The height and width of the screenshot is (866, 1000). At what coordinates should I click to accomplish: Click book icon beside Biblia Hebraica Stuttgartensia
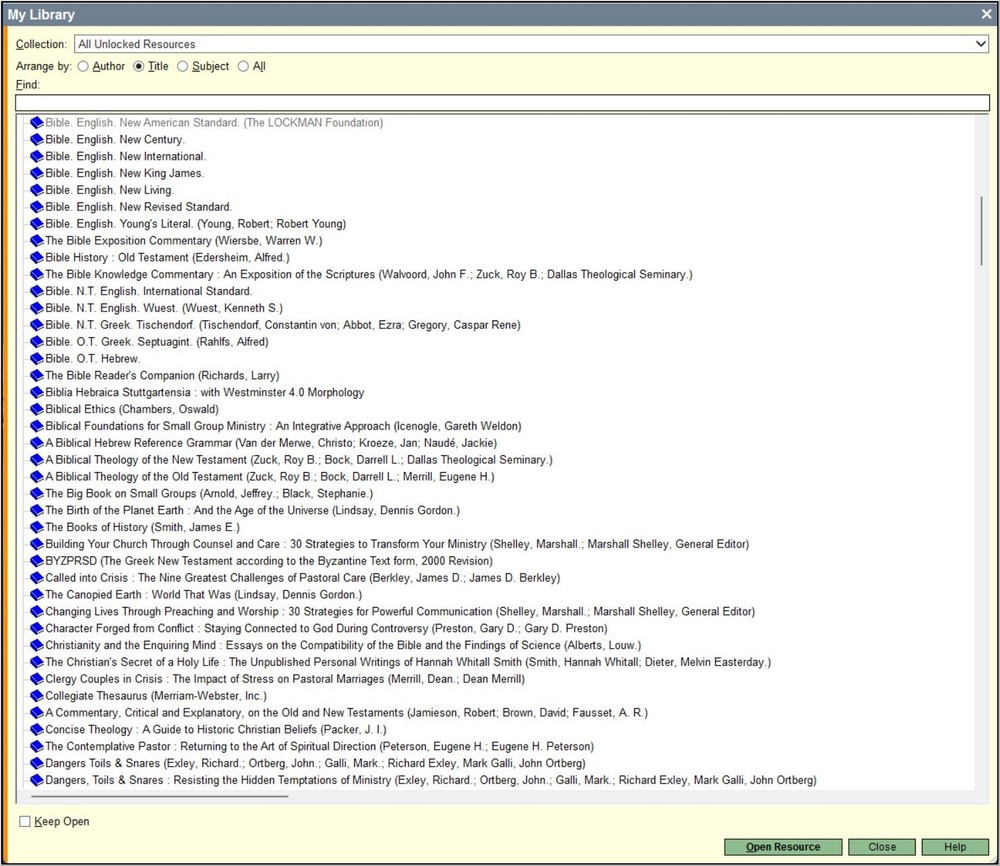[x=37, y=392]
